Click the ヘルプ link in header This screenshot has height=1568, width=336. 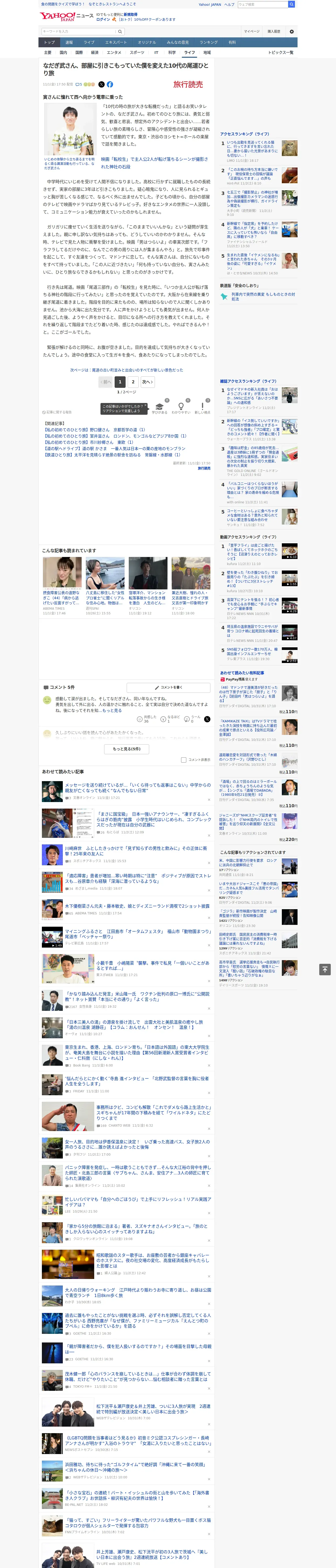pos(229,4)
